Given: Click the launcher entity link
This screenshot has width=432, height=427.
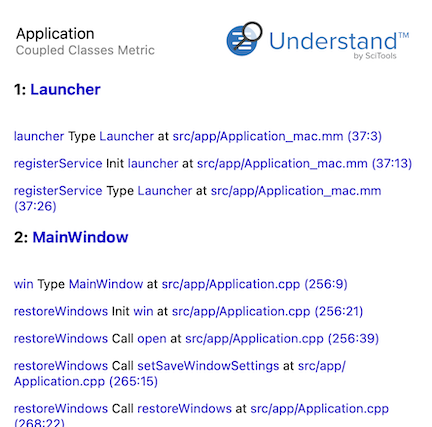Looking at the screenshot, I should tap(39, 136).
